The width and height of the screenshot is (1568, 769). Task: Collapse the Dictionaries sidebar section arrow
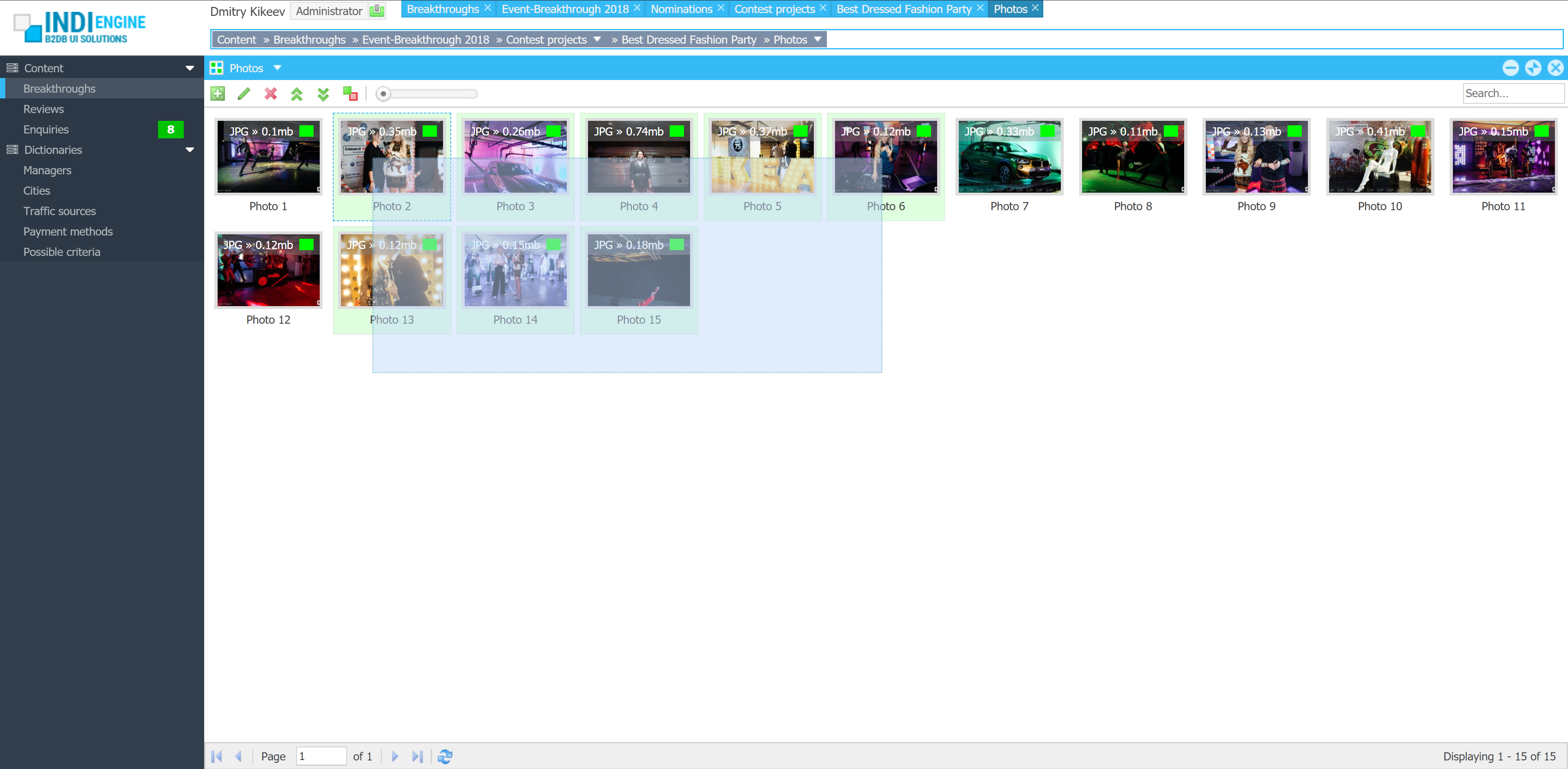click(x=189, y=150)
